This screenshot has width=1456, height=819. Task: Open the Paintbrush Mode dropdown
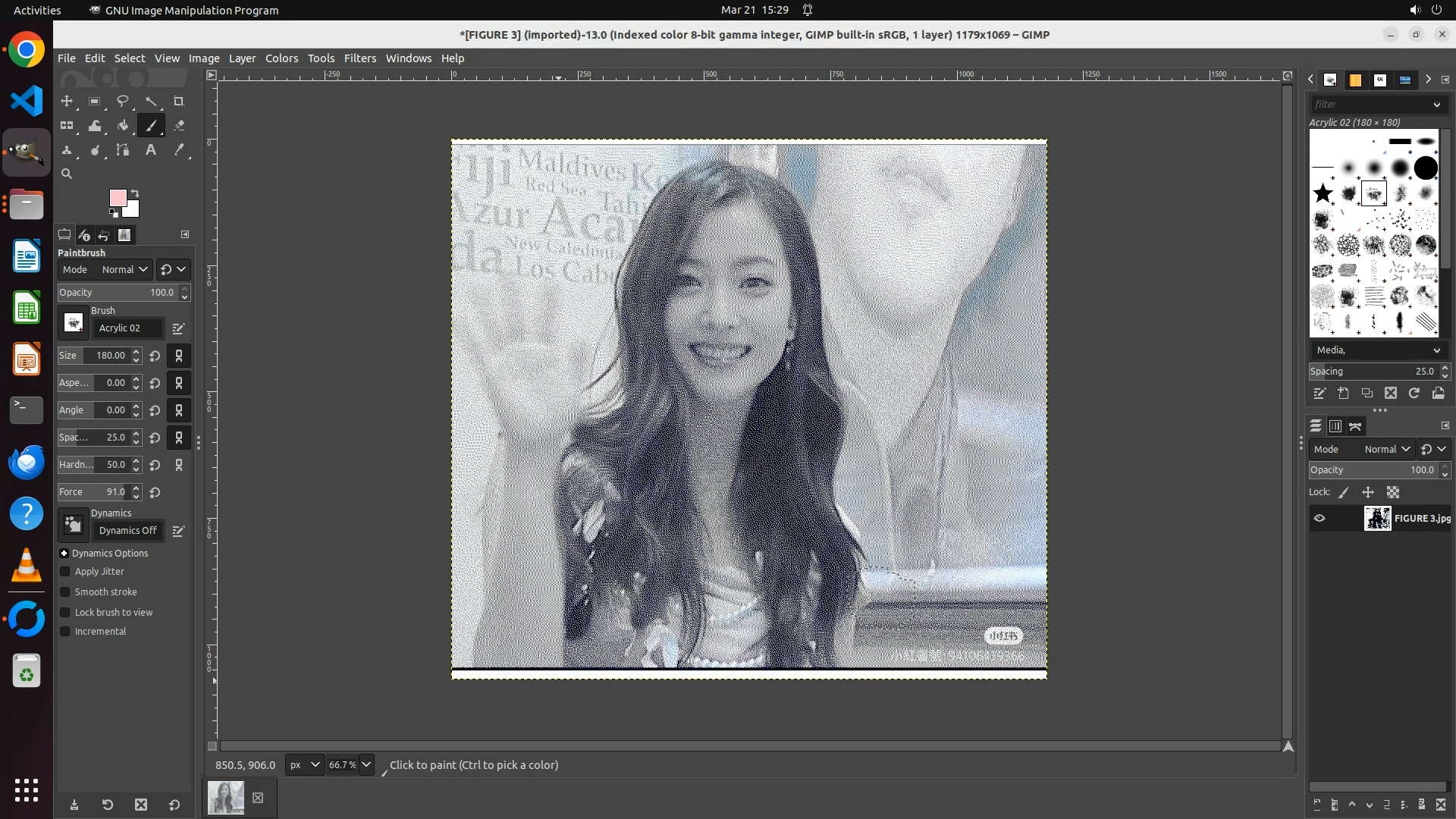[125, 270]
